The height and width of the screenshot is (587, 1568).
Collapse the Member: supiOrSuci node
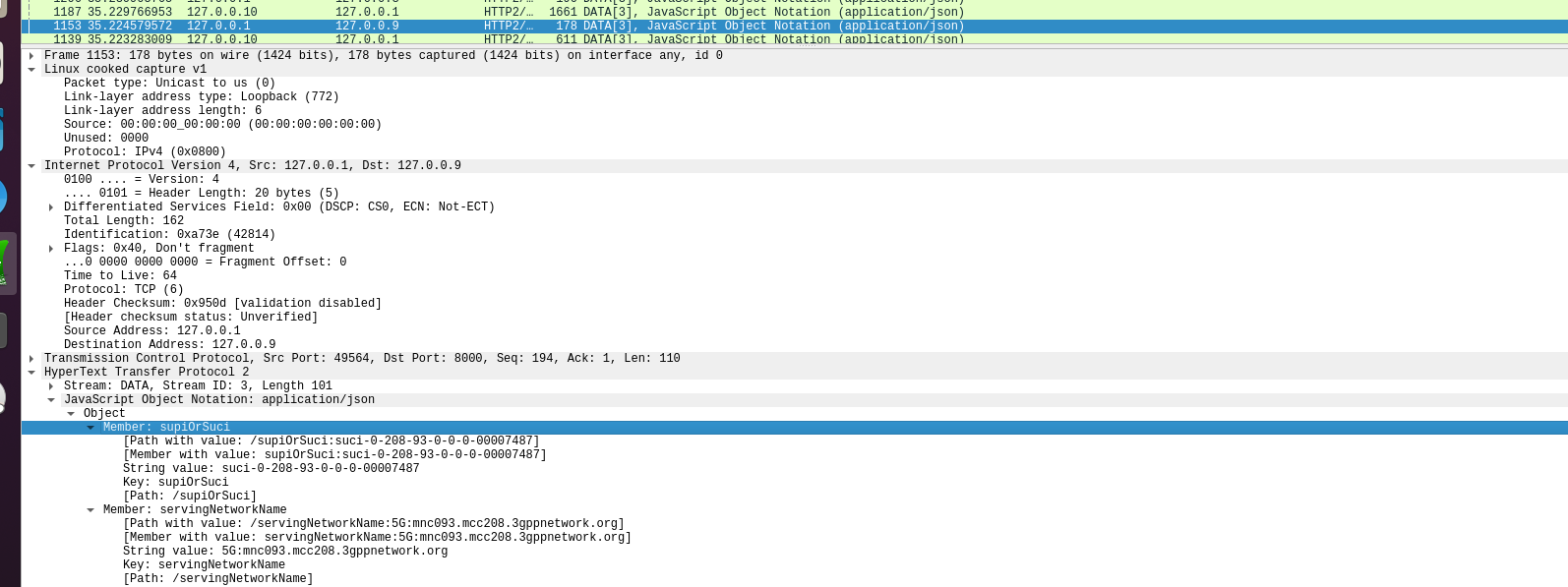(x=90, y=428)
